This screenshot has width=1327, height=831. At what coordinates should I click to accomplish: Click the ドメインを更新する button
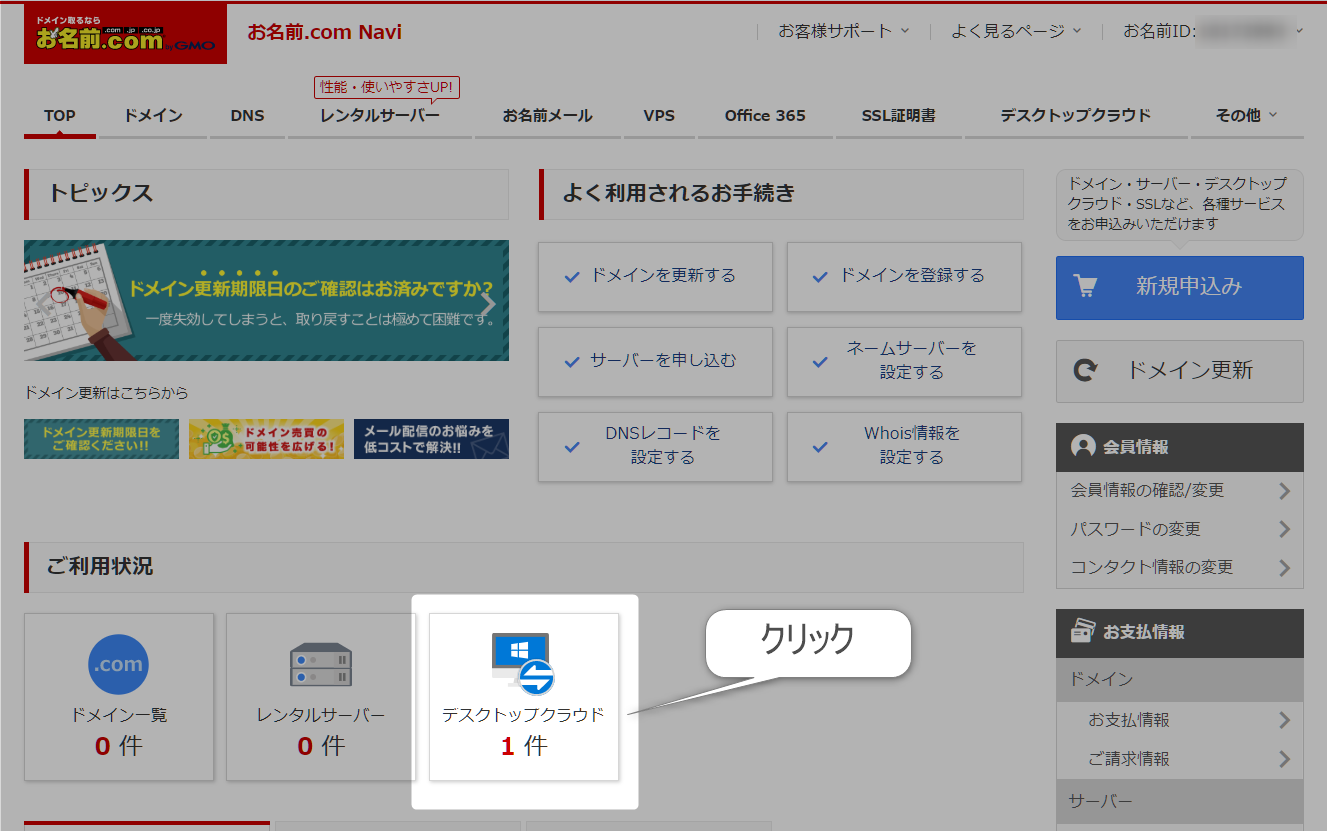point(655,277)
